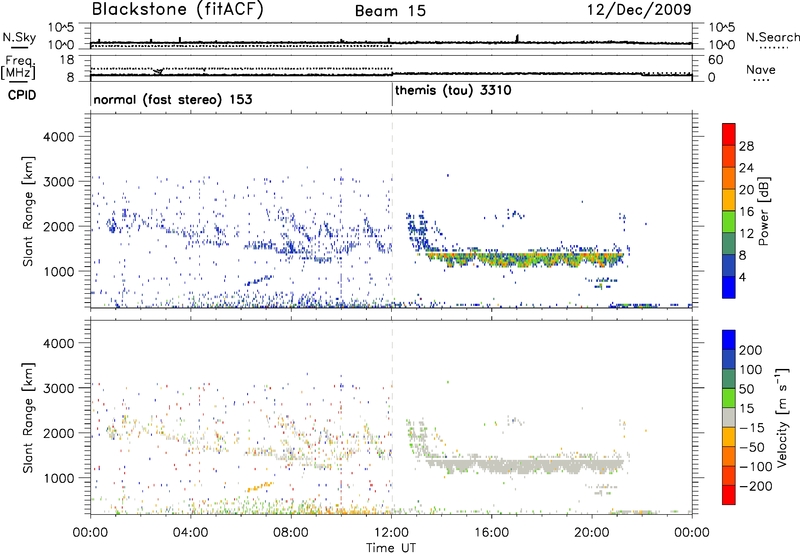Click the 'Blackstone (fitACF)' title text
This screenshot has height=554, width=800.
point(178,10)
